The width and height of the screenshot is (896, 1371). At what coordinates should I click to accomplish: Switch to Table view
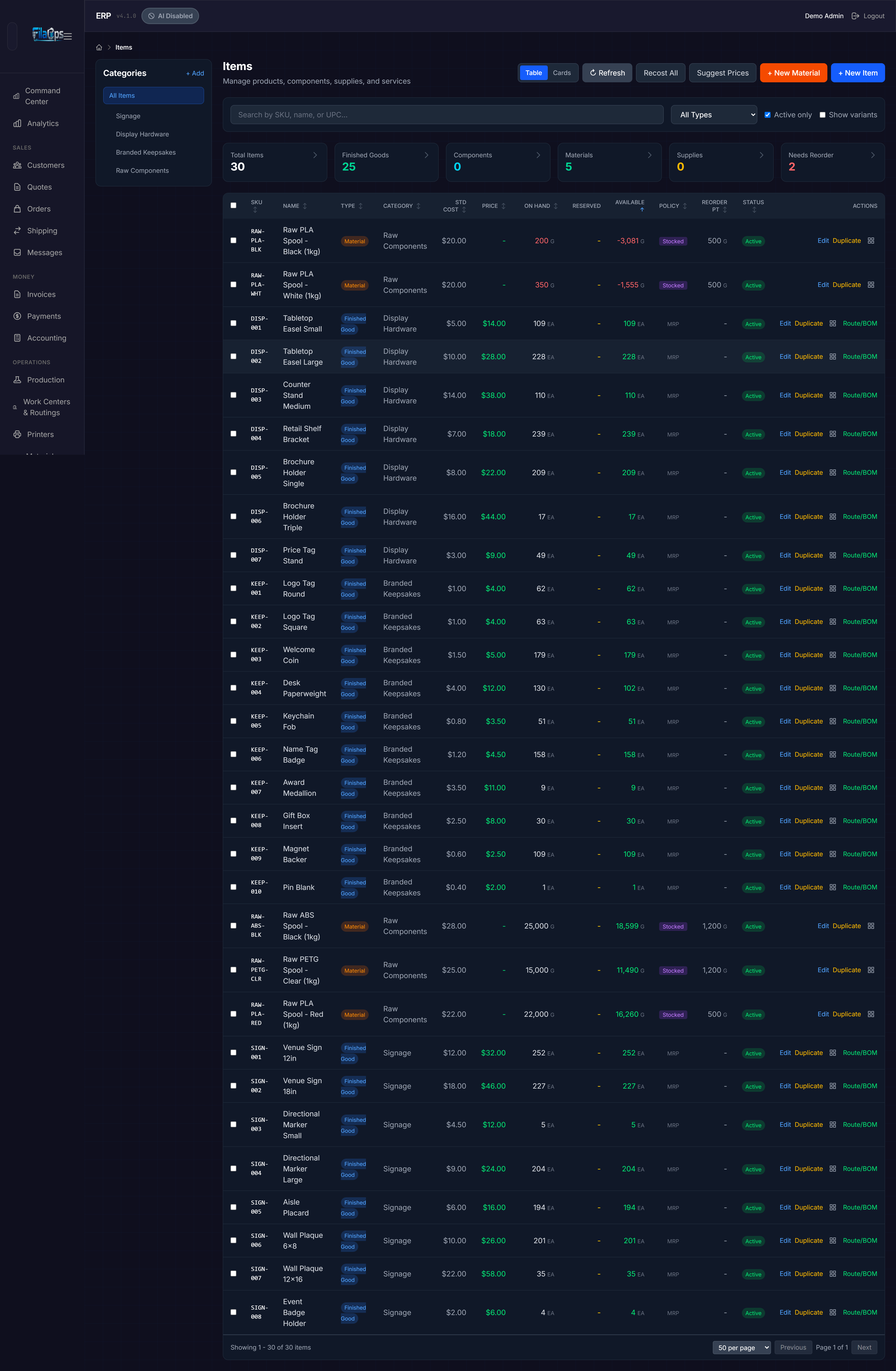pos(533,73)
